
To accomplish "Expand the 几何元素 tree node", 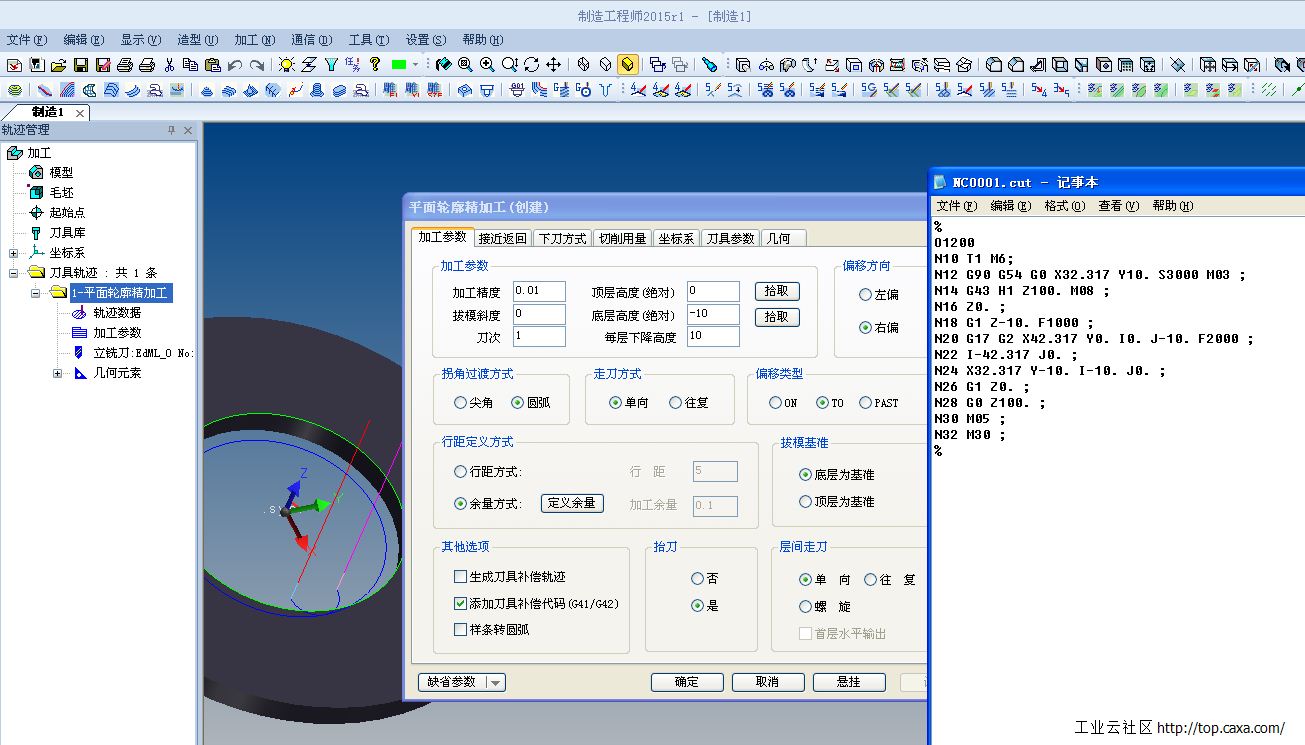I will (57, 373).
